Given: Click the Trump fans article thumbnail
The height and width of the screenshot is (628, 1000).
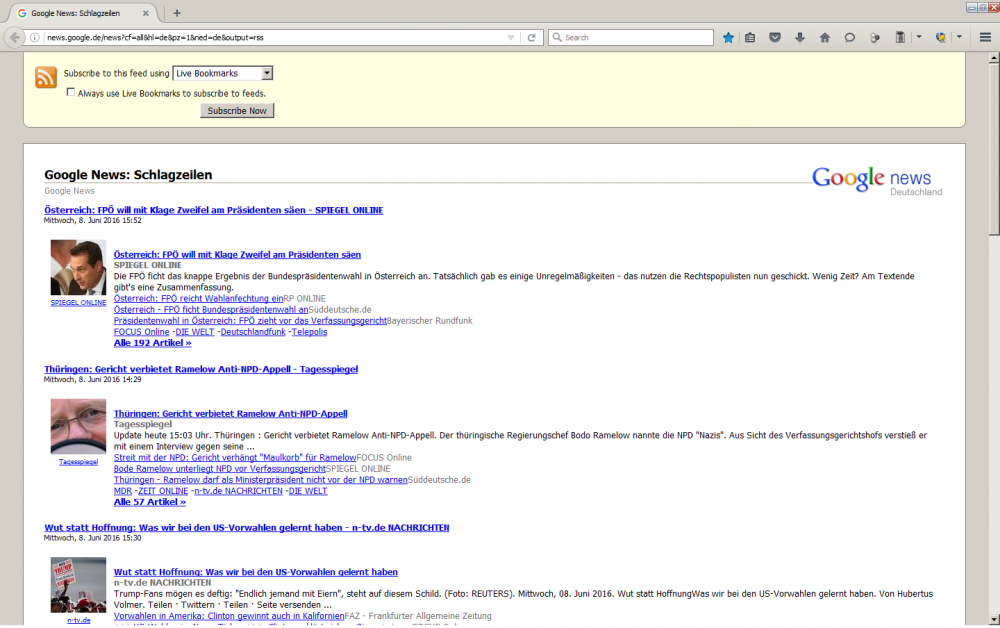Looking at the screenshot, I should click(78, 585).
